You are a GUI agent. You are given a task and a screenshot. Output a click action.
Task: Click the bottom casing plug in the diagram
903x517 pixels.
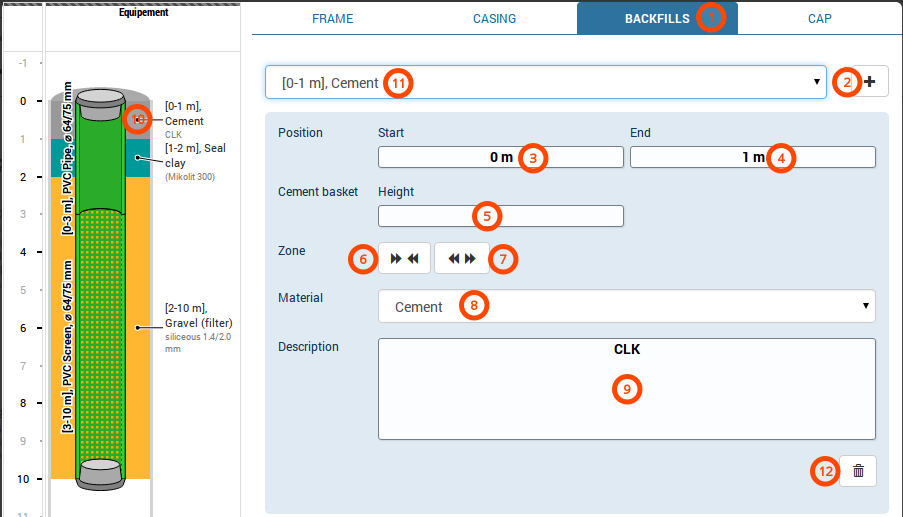tap(101, 472)
